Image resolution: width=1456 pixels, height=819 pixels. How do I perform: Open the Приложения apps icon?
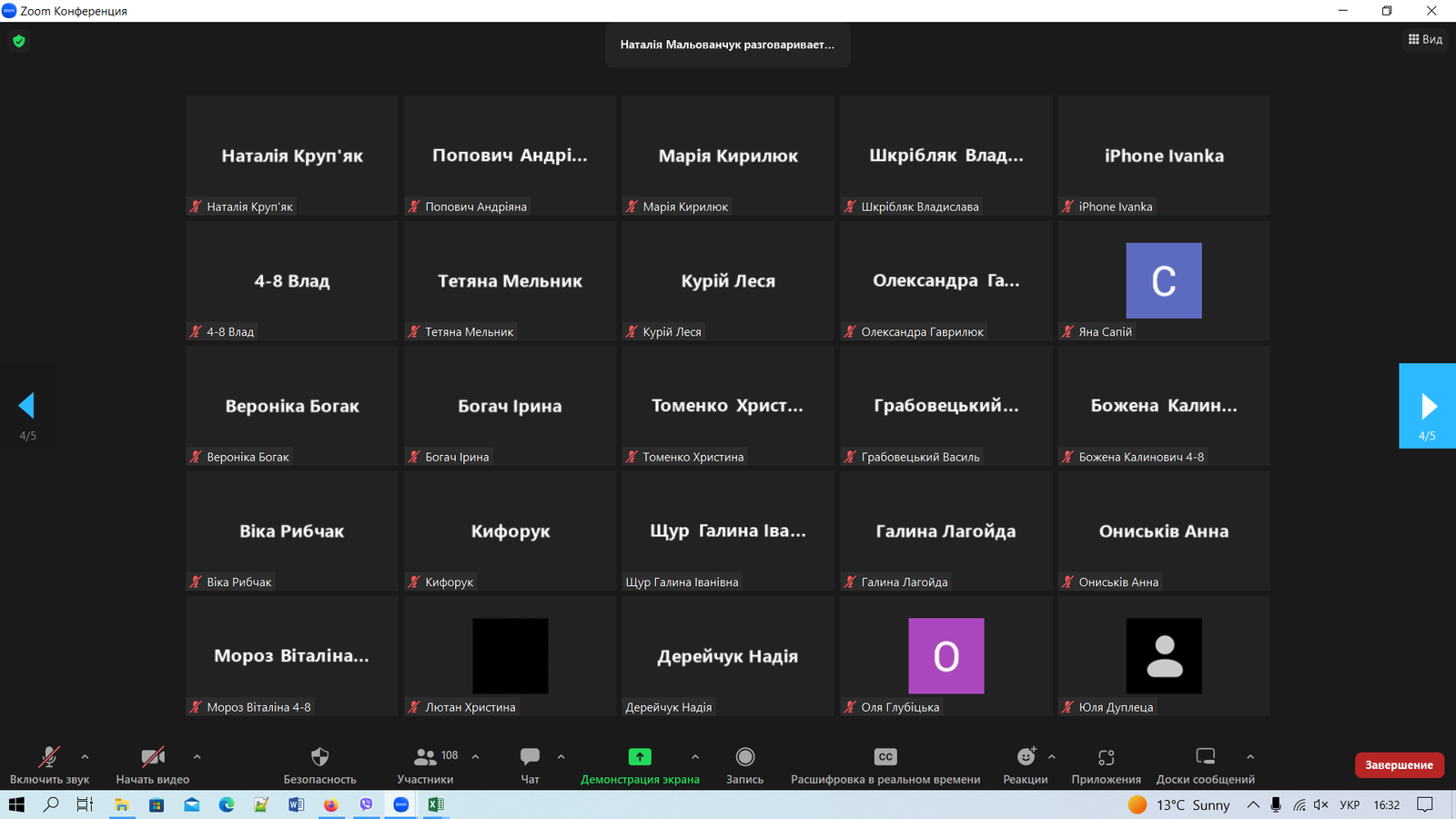[1106, 757]
